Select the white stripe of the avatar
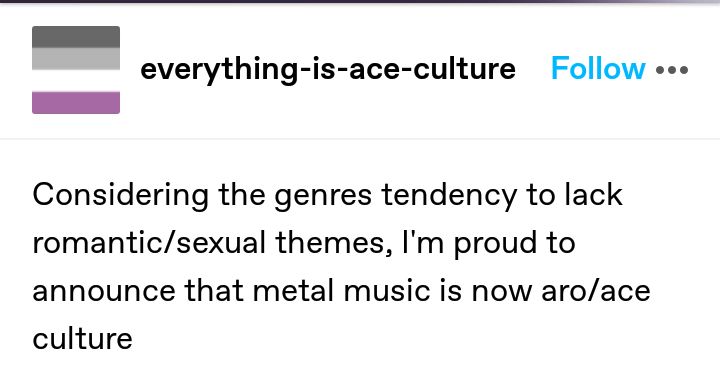The image size is (720, 377). (76, 81)
